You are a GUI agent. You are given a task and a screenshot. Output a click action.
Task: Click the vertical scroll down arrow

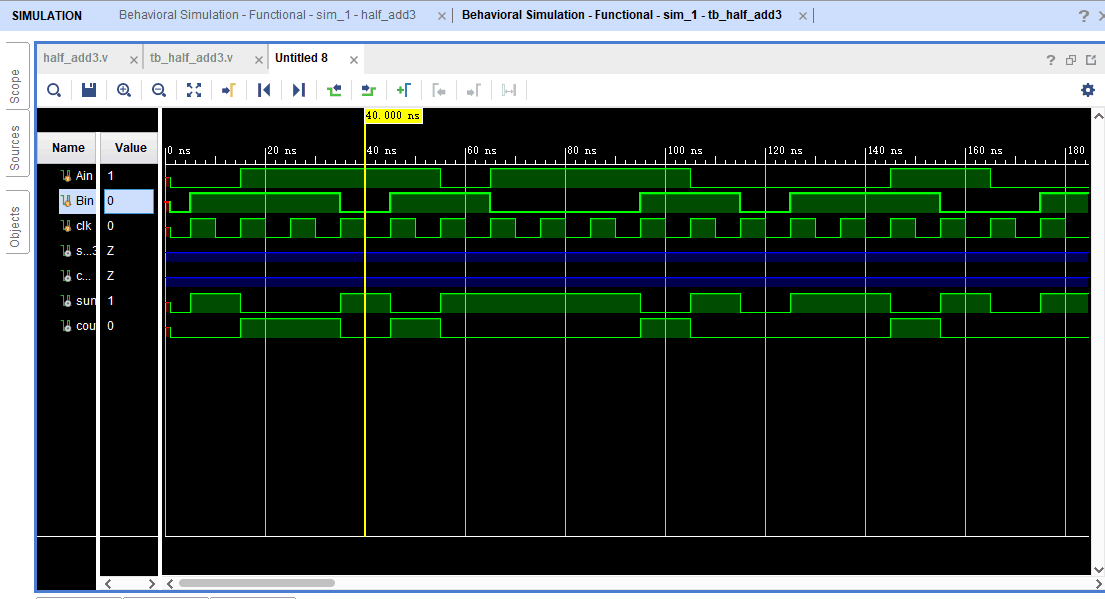(1098, 569)
